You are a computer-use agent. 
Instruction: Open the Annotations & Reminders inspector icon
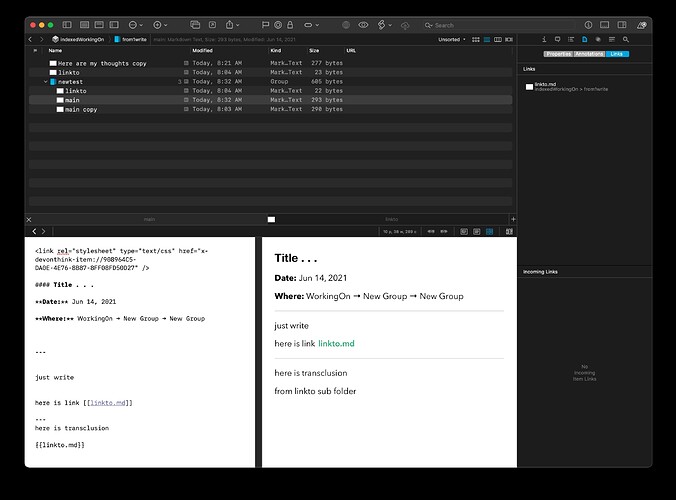557,39
